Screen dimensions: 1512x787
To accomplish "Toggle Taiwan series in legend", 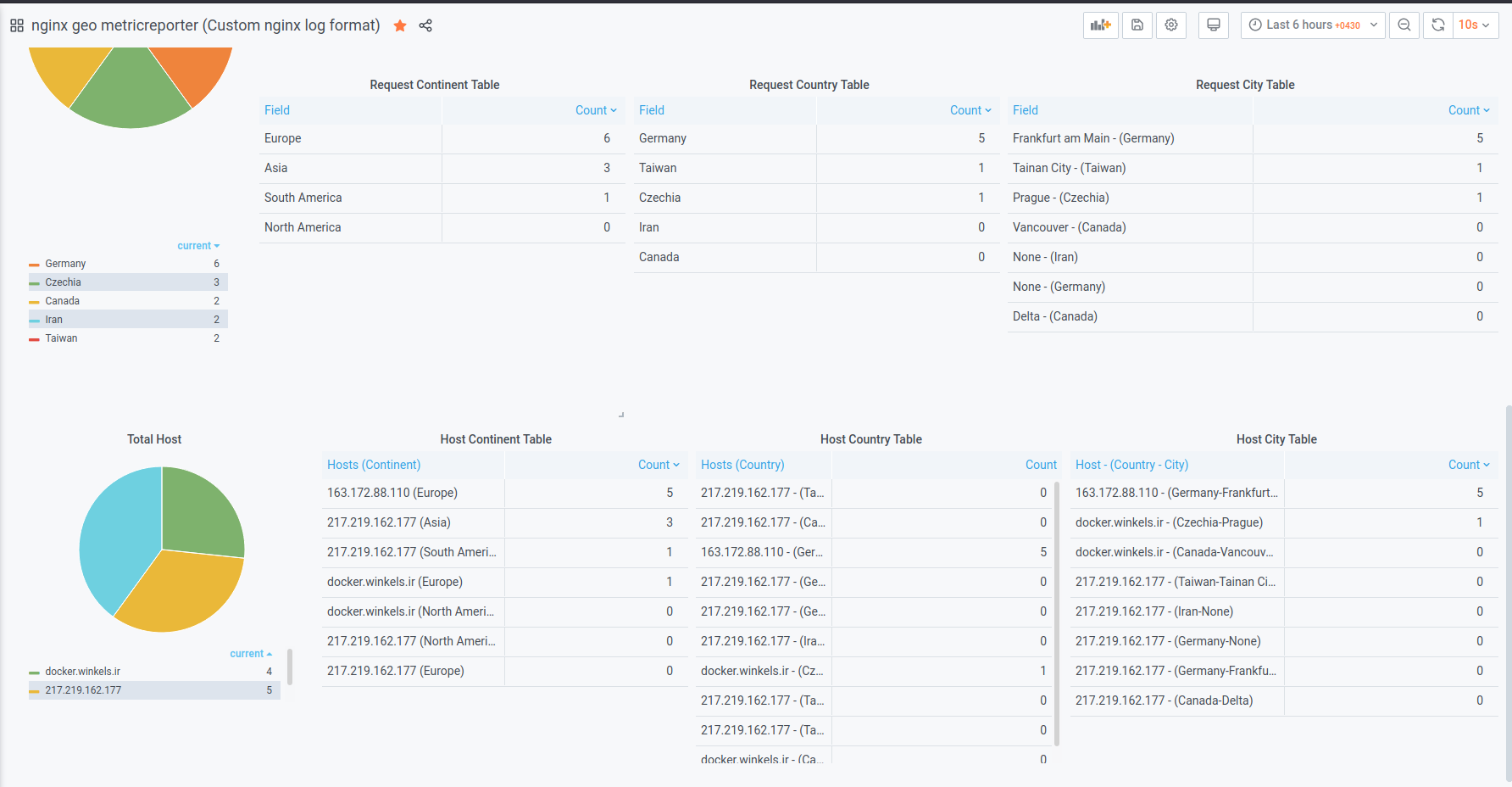I will (x=61, y=338).
